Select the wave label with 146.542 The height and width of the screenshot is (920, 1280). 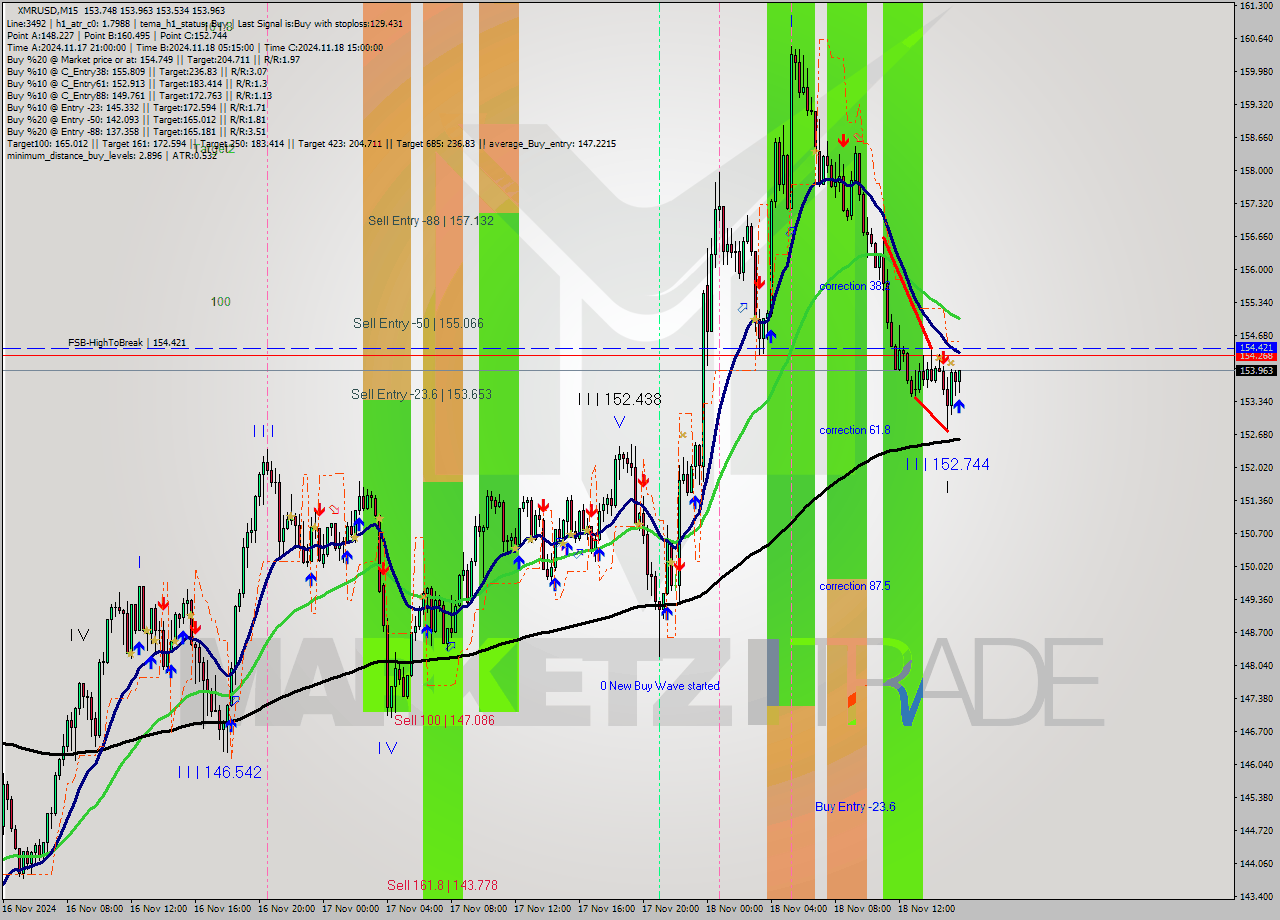click(x=220, y=773)
